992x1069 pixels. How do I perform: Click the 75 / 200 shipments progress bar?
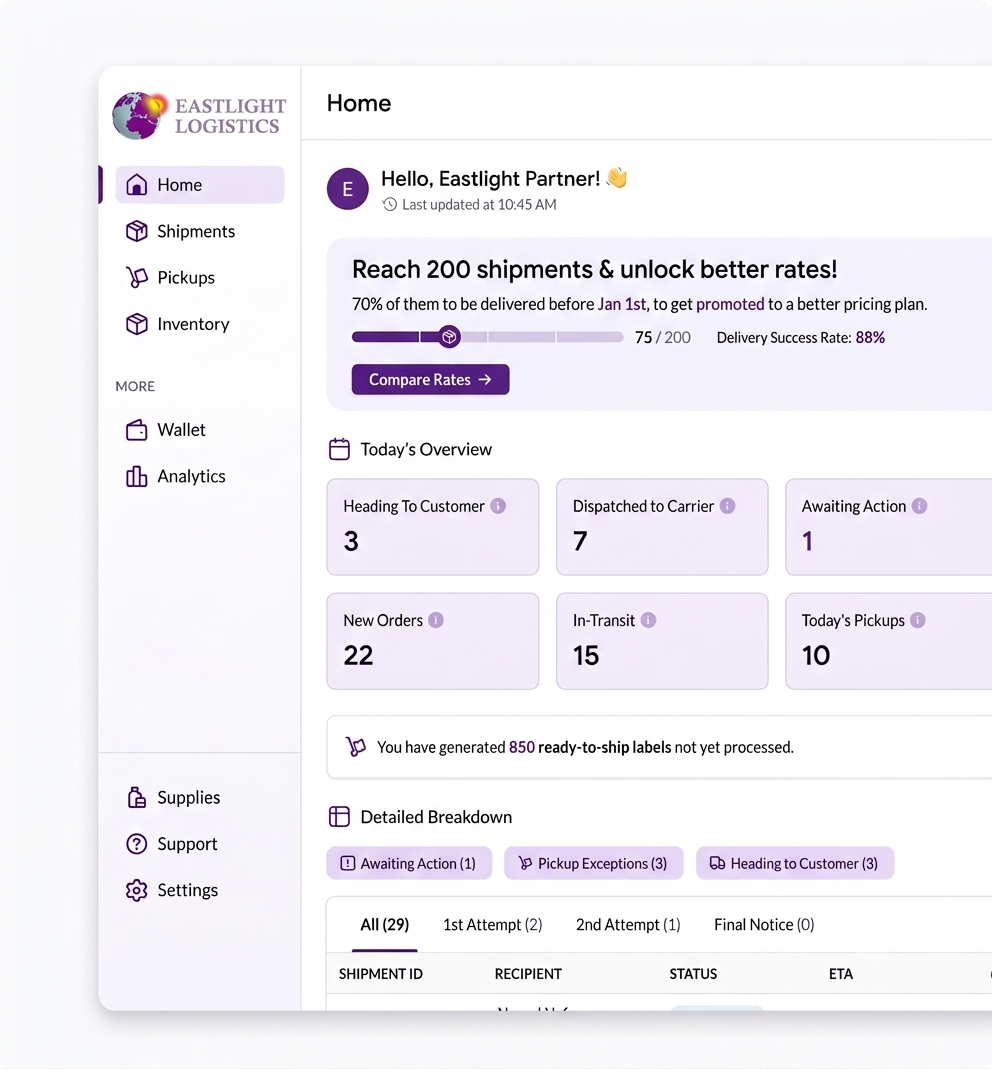487,337
